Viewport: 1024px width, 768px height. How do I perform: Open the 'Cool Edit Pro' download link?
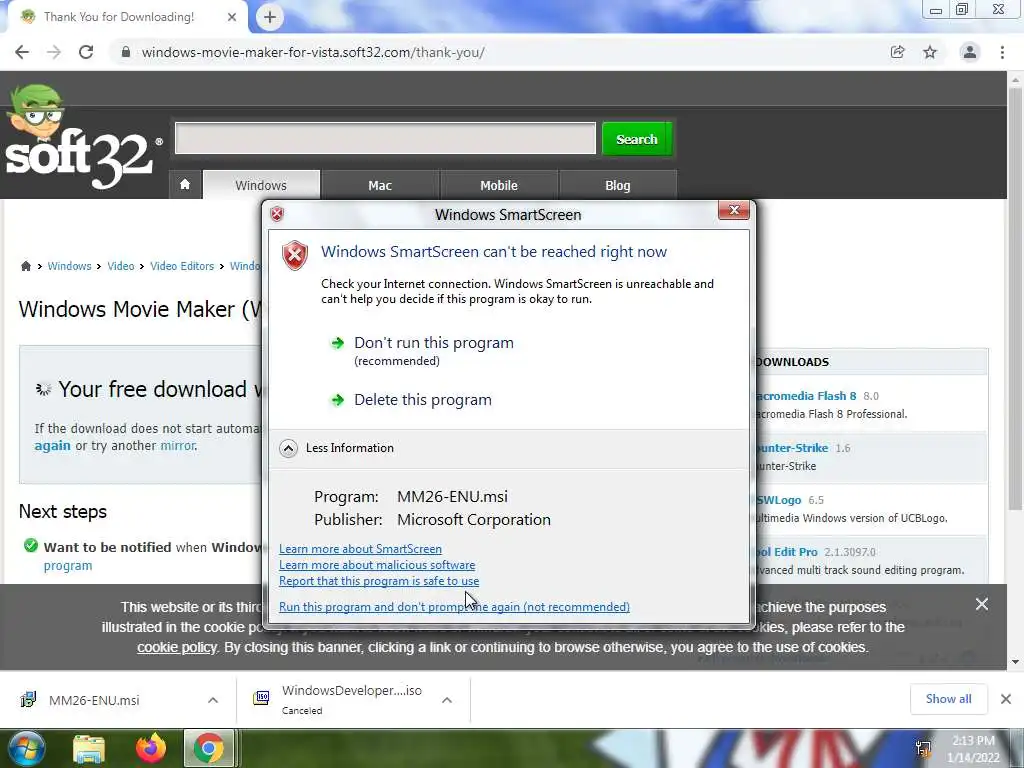click(786, 552)
